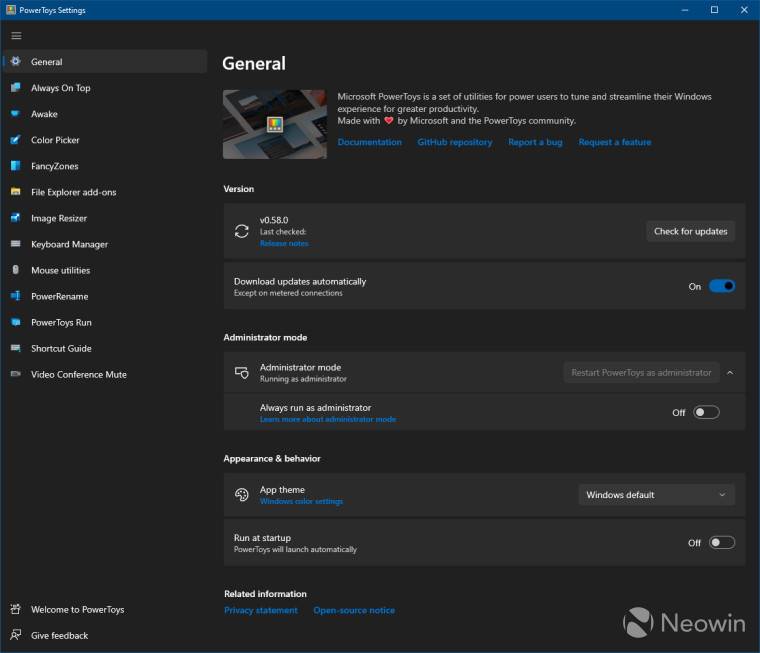Select the Color Picker icon in sidebar
The height and width of the screenshot is (653, 760).
point(15,140)
